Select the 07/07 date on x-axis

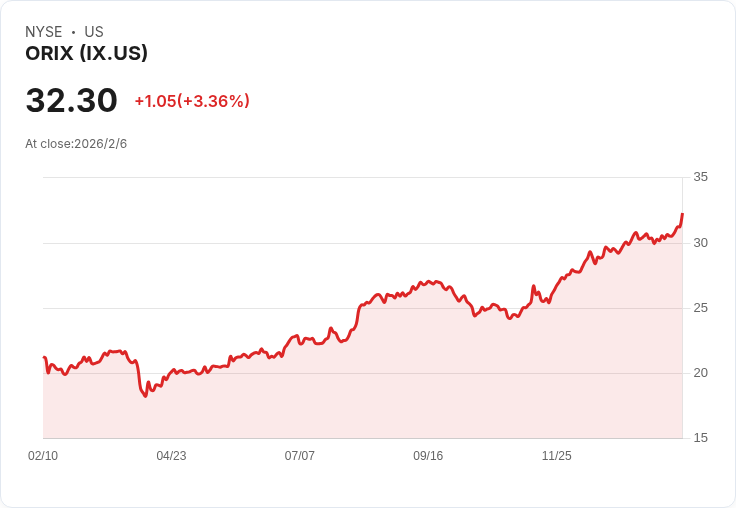(299, 456)
